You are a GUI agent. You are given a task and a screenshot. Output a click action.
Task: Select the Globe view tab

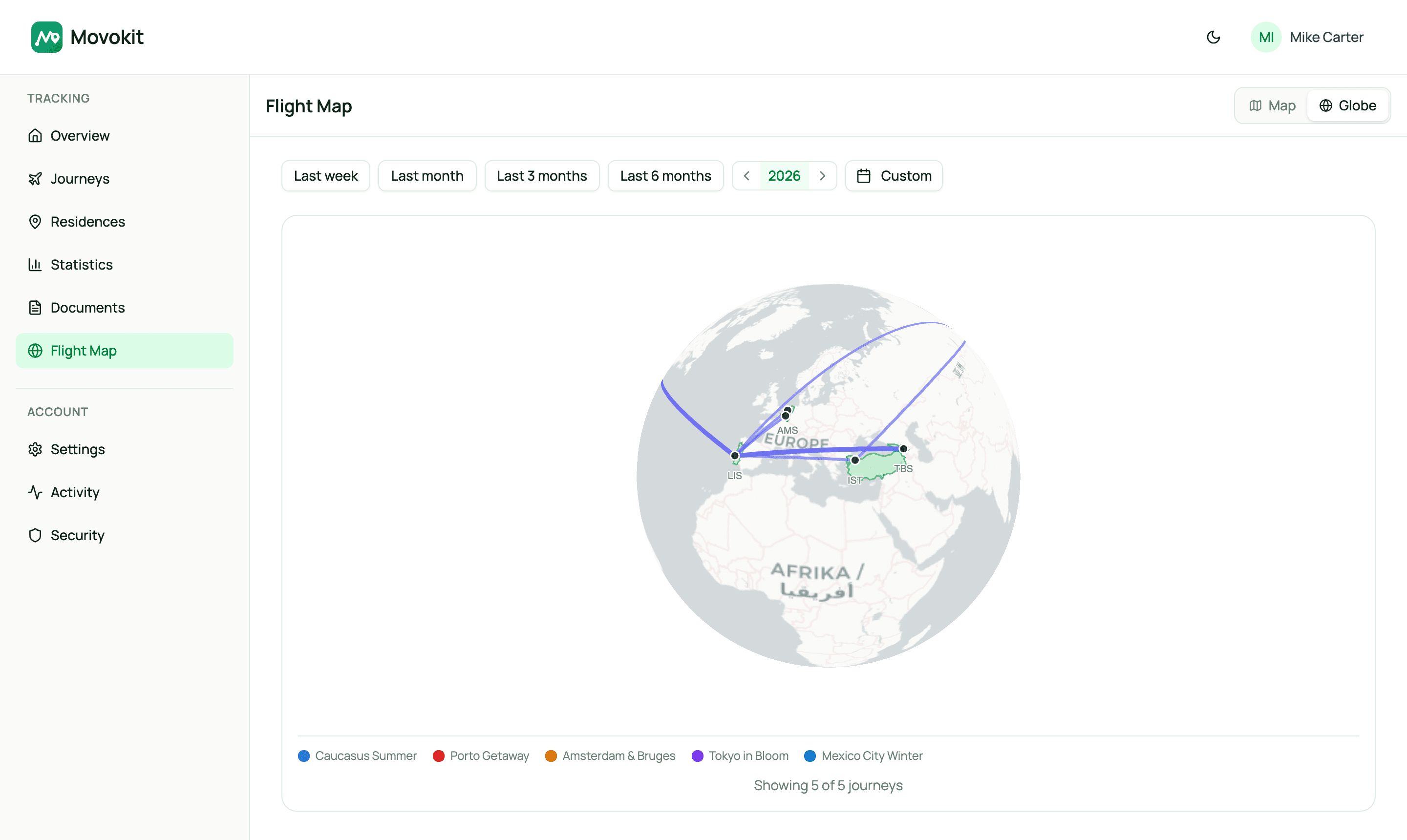pyautogui.click(x=1347, y=106)
